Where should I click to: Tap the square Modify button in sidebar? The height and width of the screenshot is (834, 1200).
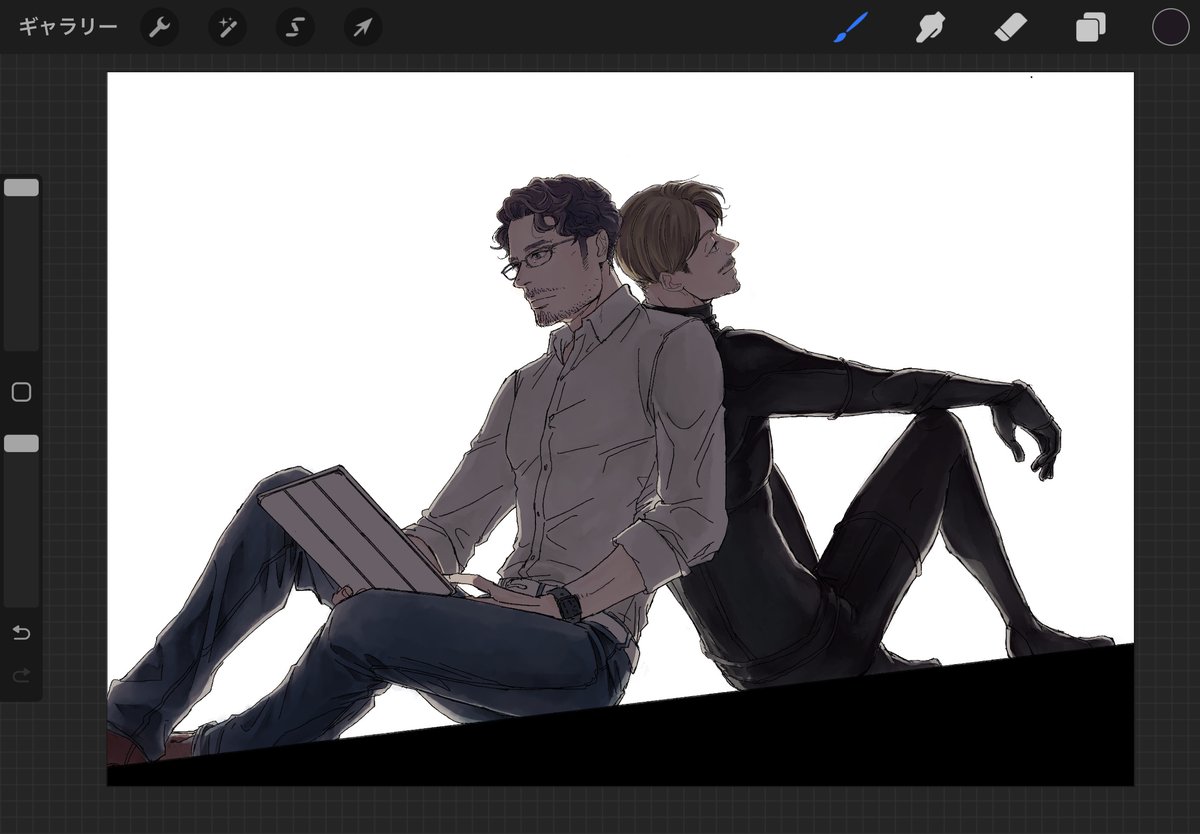[21, 392]
